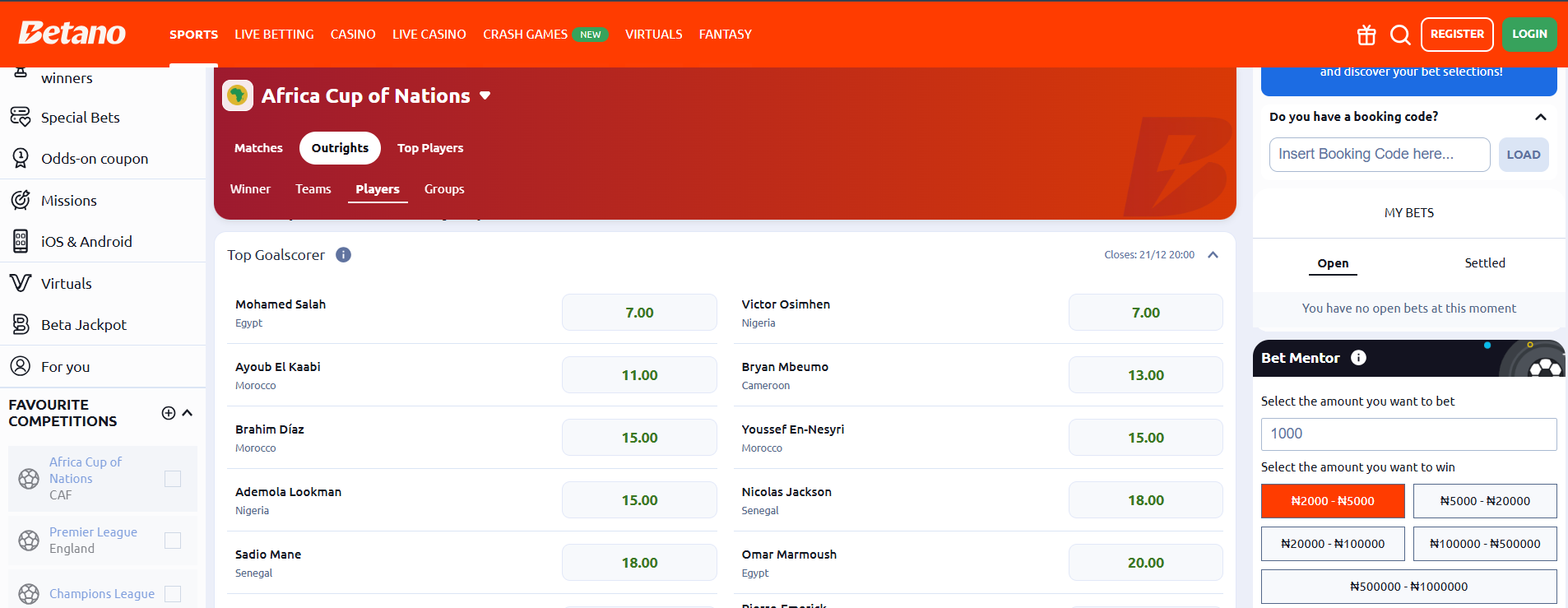Open Live Betting
The image size is (1568, 608).
tap(274, 35)
